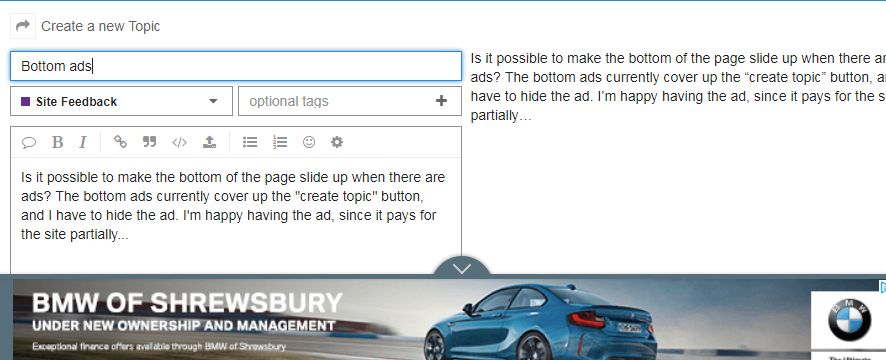This screenshot has height=360, width=886.
Task: Toggle italic formatting in the editor
Action: pos(83,142)
